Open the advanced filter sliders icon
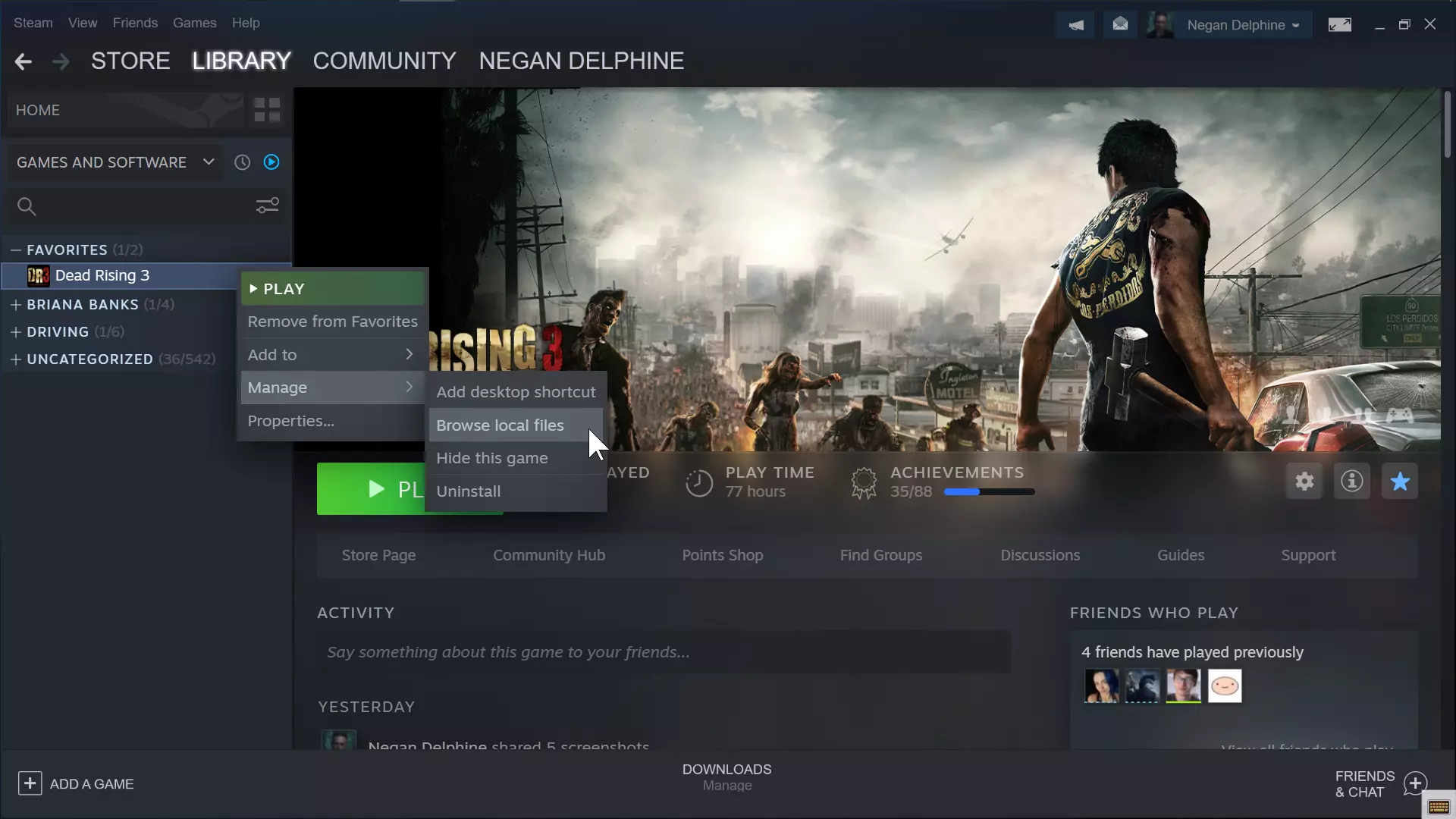 click(267, 206)
